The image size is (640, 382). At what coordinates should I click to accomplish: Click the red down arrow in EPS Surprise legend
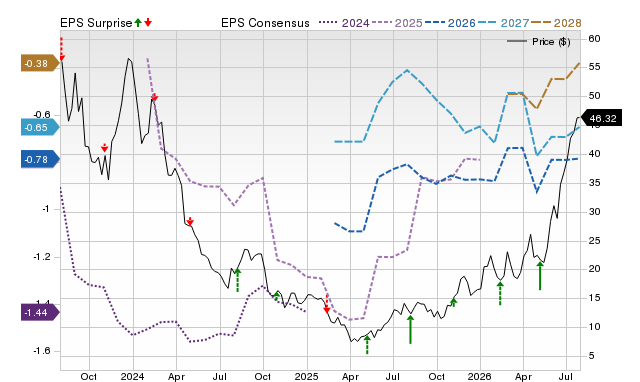[x=148, y=22]
